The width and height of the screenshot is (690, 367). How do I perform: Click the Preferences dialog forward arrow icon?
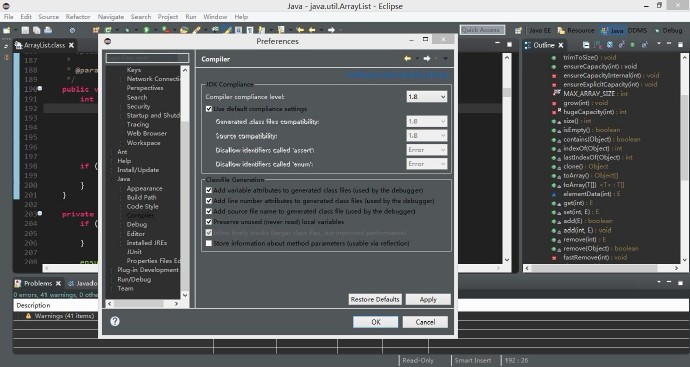[x=426, y=59]
